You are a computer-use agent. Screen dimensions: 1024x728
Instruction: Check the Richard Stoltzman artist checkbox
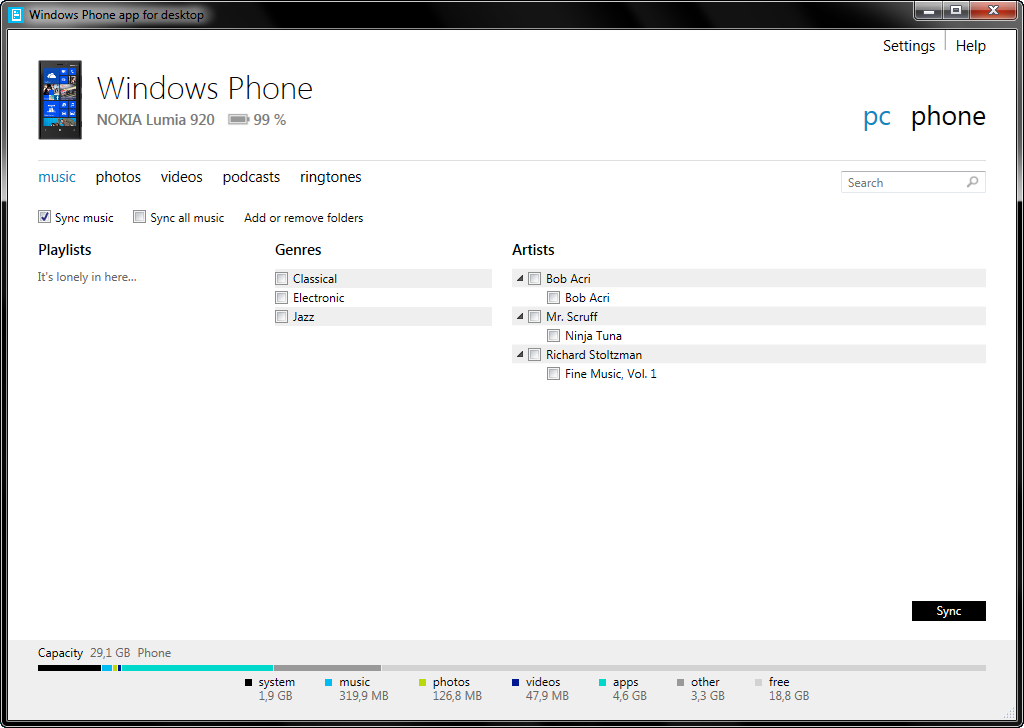pyautogui.click(x=534, y=355)
